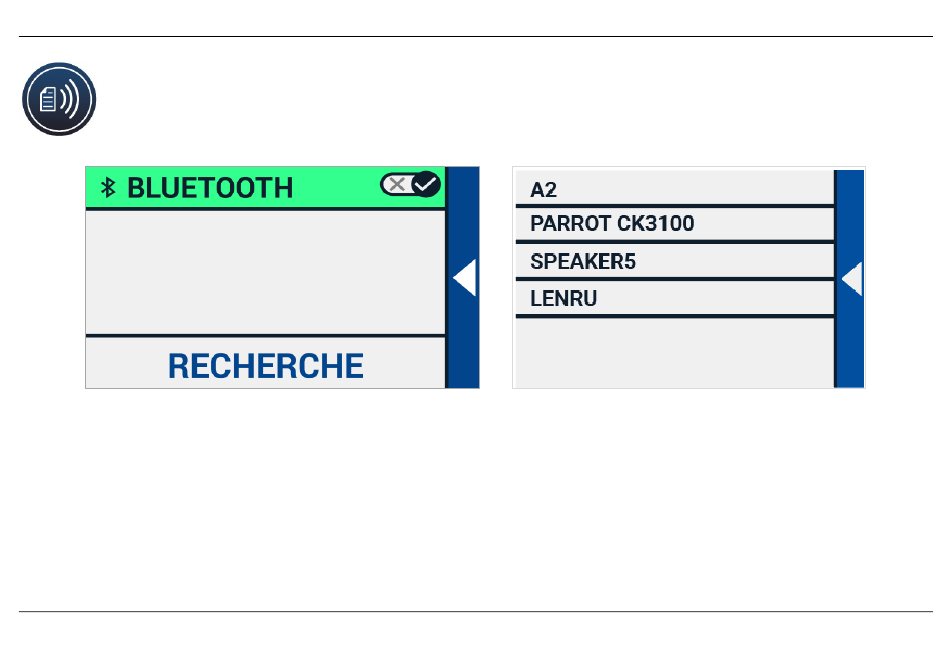Tap the back arrow beside the RECHERCHE panel

(465, 278)
